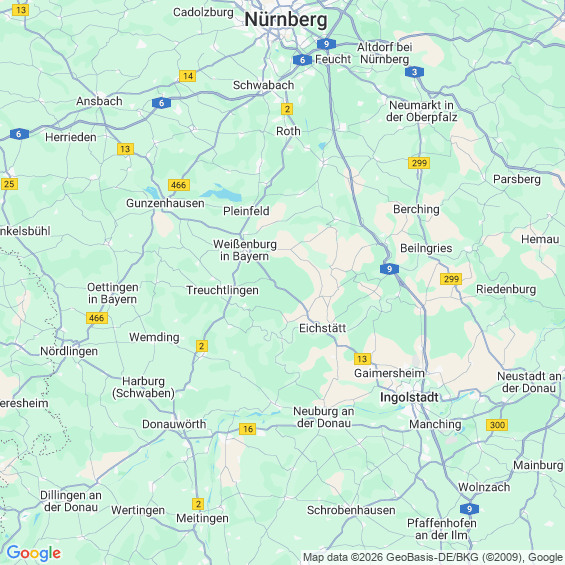The height and width of the screenshot is (565, 565).
Task: Click the A3 highway shield near Altdorf
Action: pos(414,72)
